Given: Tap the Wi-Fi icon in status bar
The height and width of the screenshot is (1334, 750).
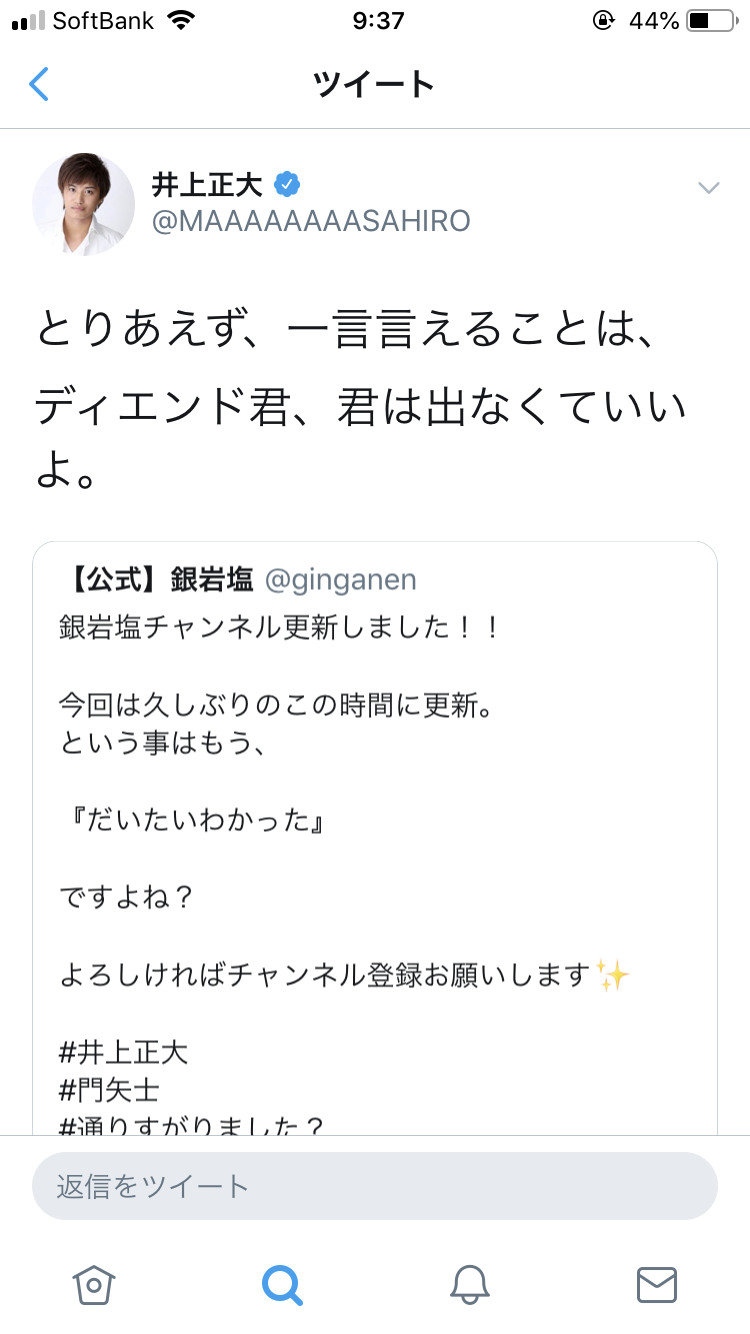Looking at the screenshot, I should pos(181,21).
